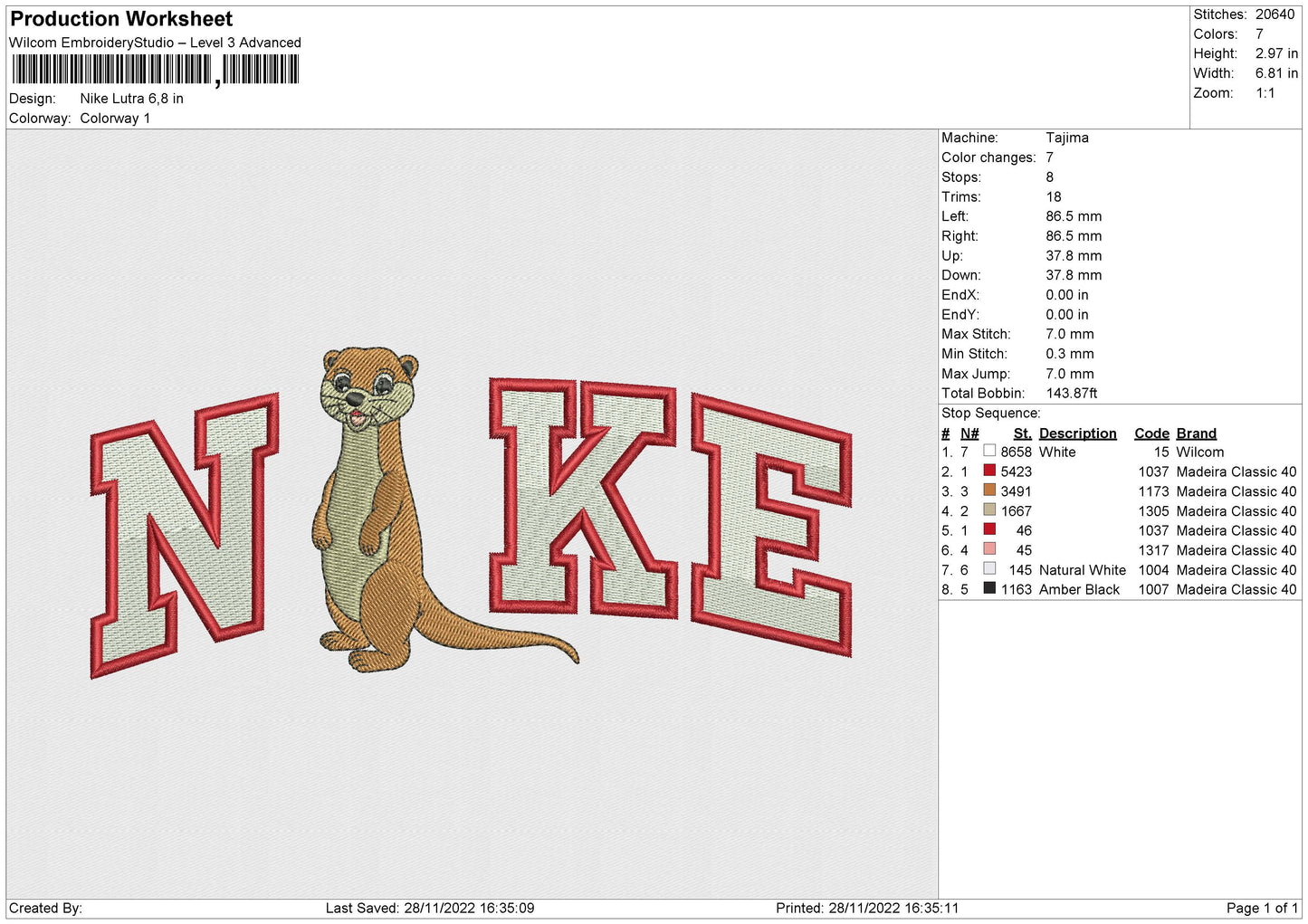Image resolution: width=1308 pixels, height=924 pixels.
Task: Click the barcode in the header
Action: coord(155,70)
